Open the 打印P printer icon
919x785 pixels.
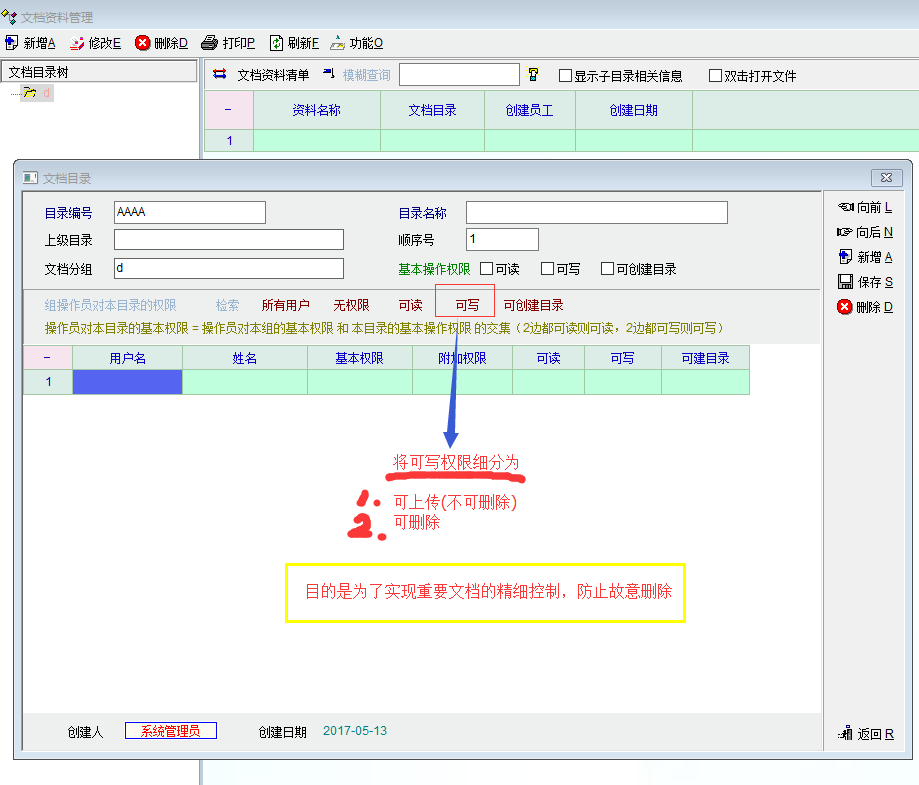click(209, 43)
